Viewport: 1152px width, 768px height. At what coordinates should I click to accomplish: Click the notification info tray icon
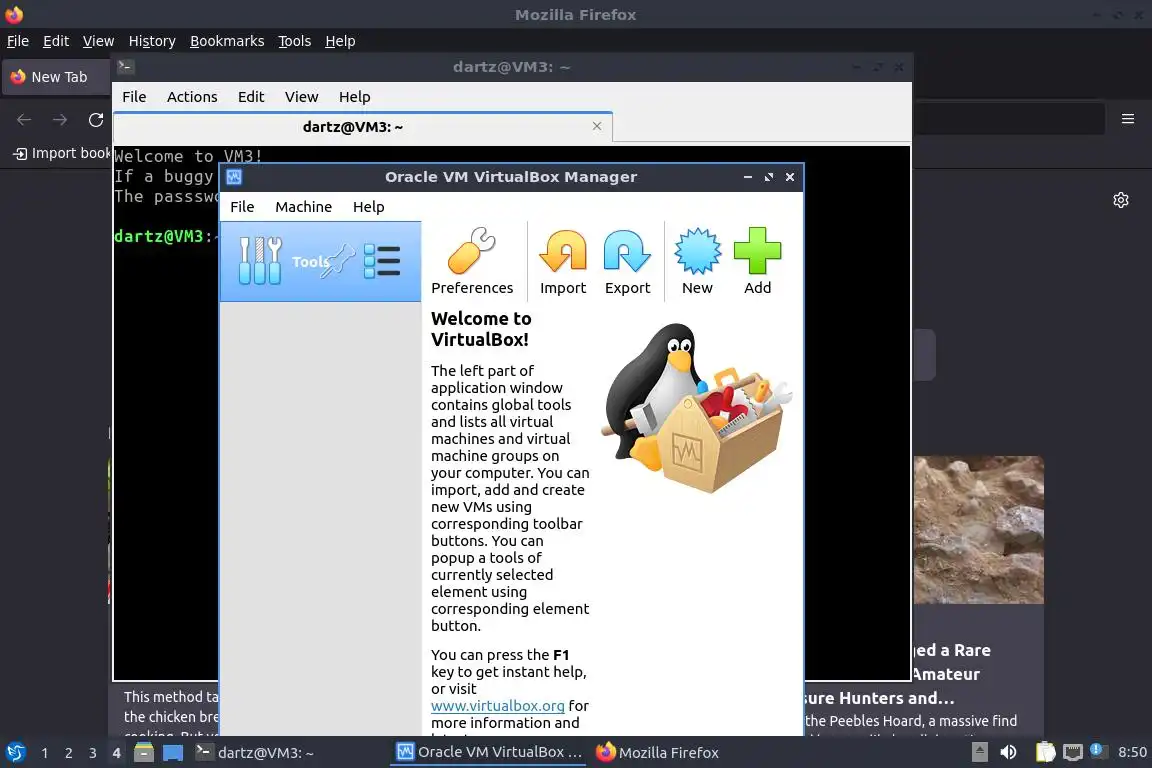click(1097, 750)
